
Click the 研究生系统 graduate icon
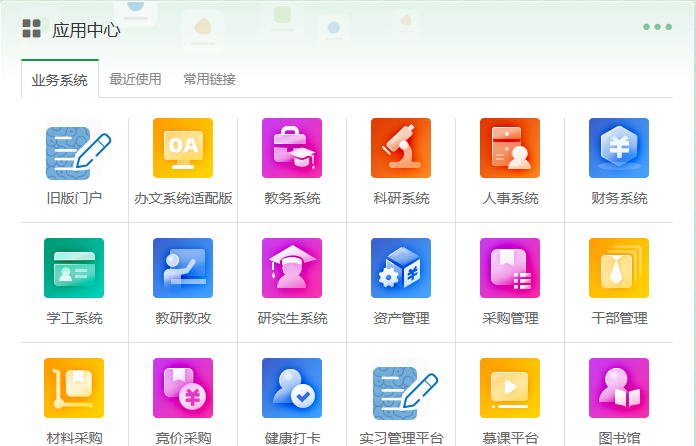pyautogui.click(x=292, y=268)
